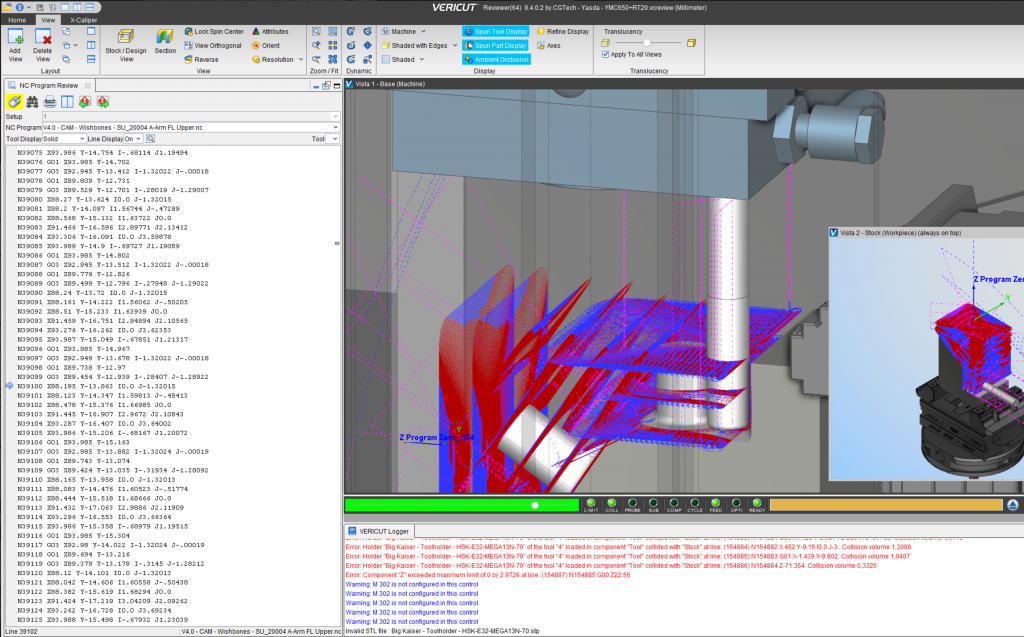Click the bottom-right fit icon in Zoom / Fit

tap(332, 59)
